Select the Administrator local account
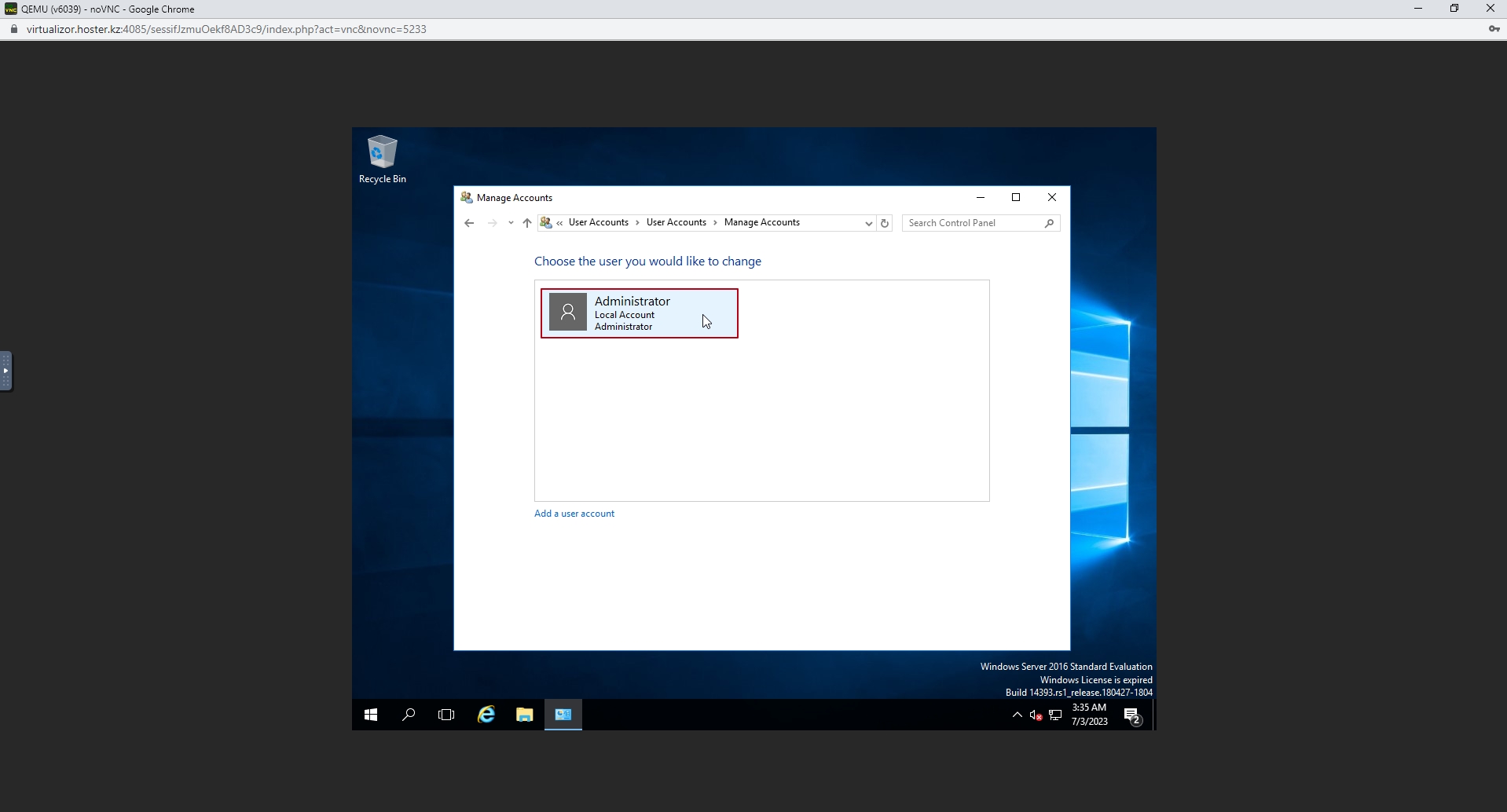Viewport: 1507px width, 812px height. click(x=639, y=313)
